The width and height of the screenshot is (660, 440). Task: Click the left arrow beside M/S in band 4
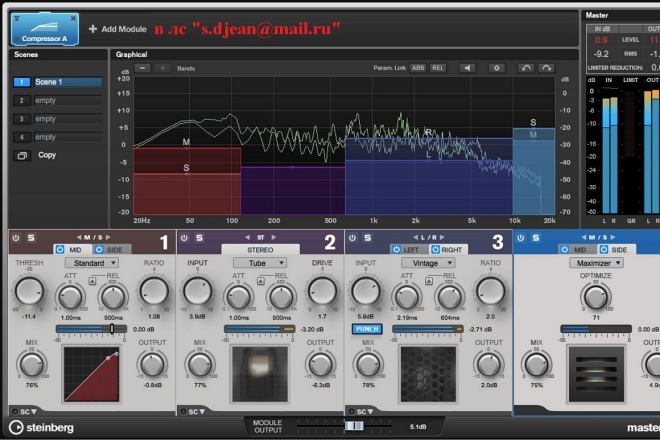click(x=584, y=237)
